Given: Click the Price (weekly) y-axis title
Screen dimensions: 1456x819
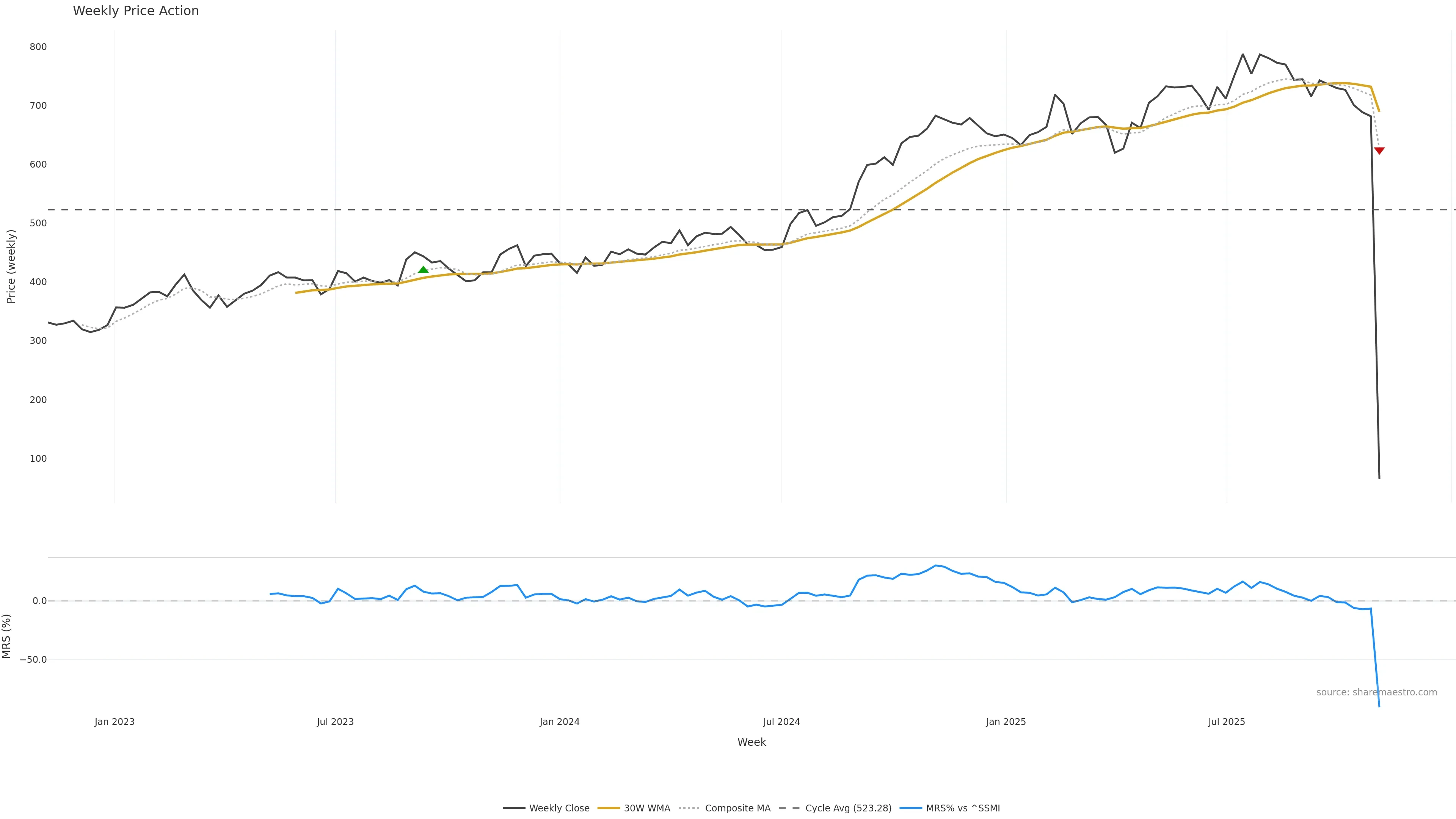Looking at the screenshot, I should pyautogui.click(x=11, y=266).
